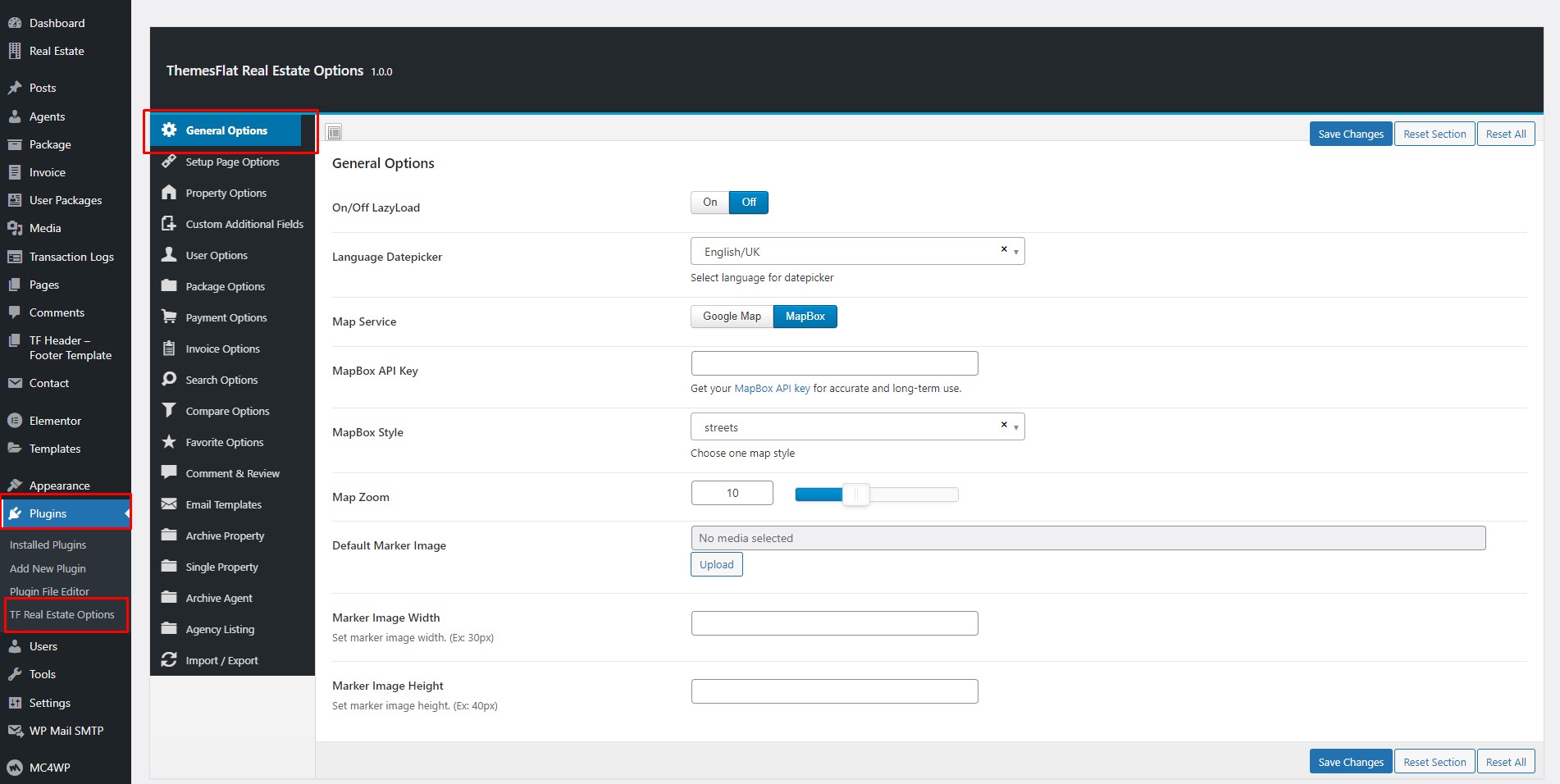Click the Contact envelope icon

click(x=15, y=383)
